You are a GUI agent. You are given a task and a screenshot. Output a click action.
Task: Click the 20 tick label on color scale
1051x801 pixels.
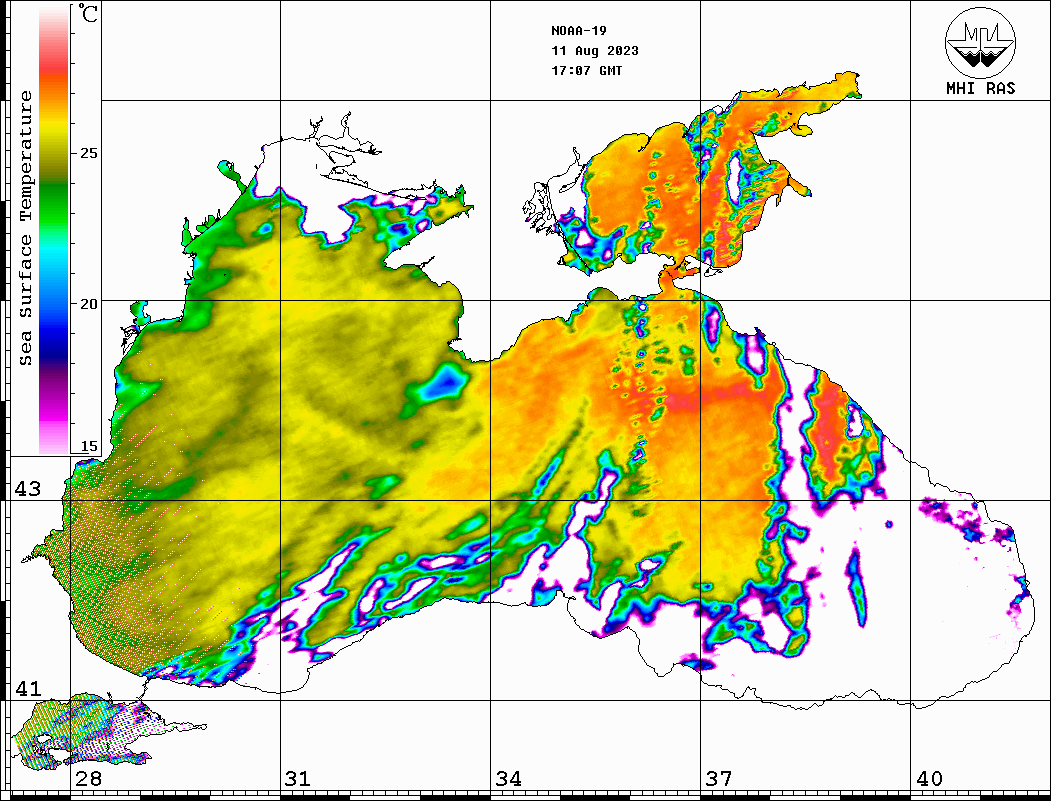88,304
